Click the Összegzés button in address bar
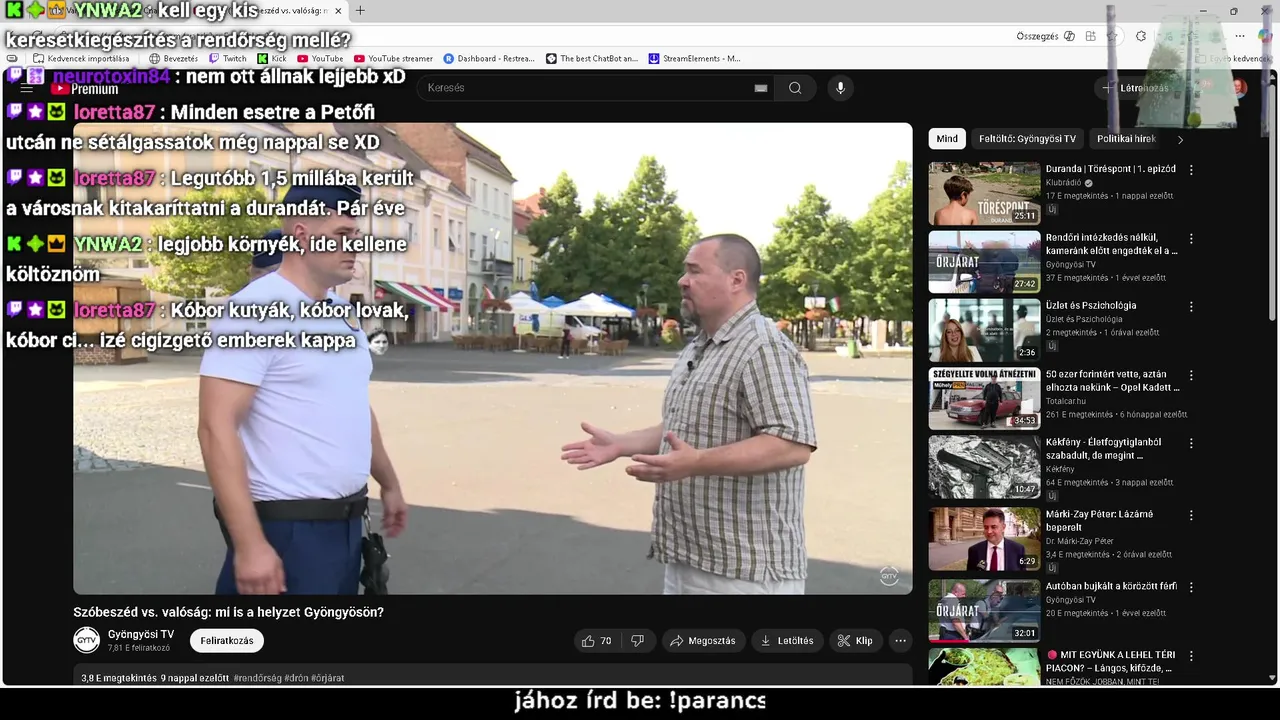 point(1045,36)
